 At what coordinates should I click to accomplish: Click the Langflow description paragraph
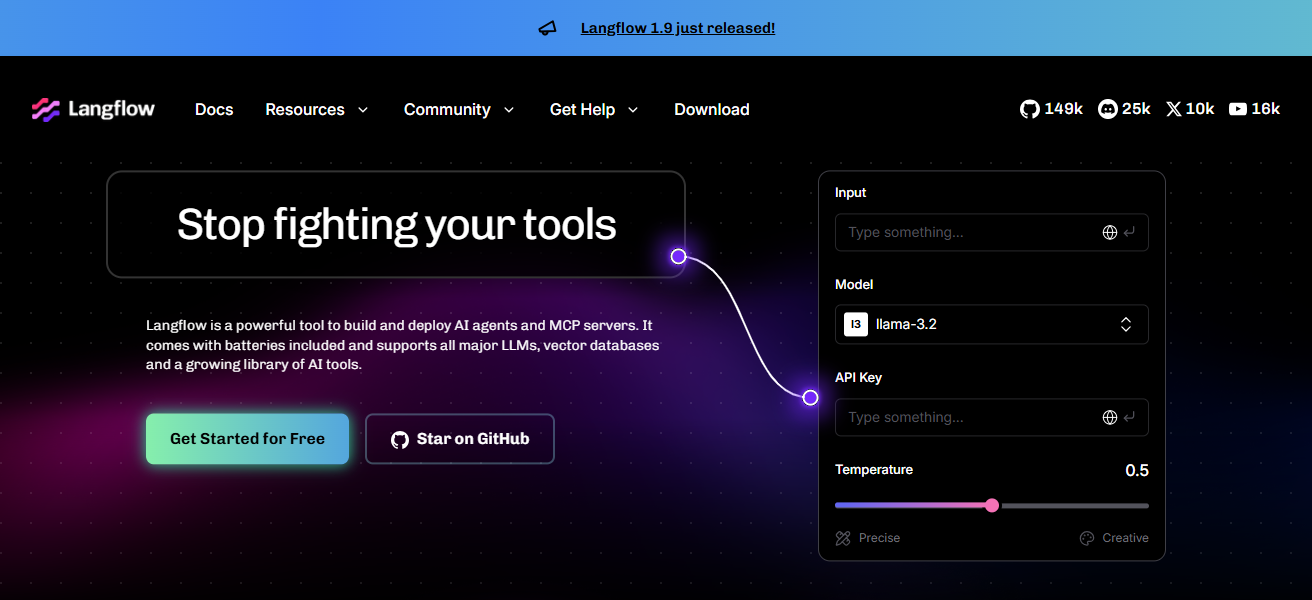tap(403, 345)
